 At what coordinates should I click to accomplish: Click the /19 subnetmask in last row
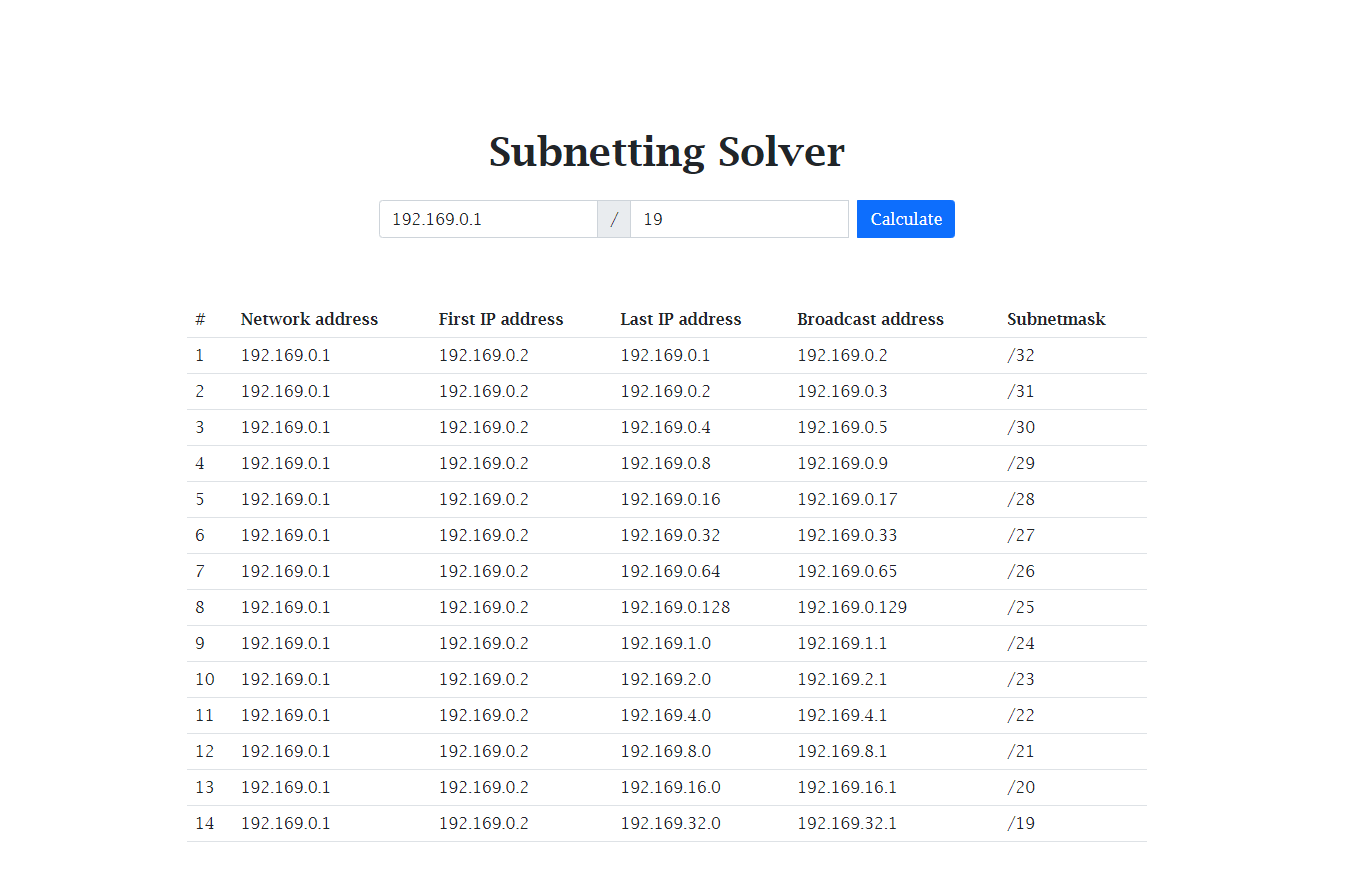(x=1021, y=823)
